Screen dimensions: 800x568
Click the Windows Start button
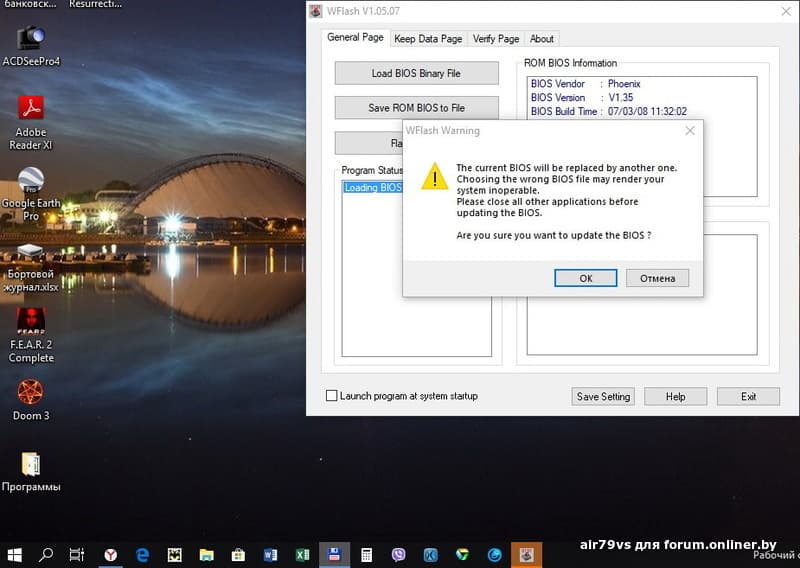pyautogui.click(x=14, y=554)
